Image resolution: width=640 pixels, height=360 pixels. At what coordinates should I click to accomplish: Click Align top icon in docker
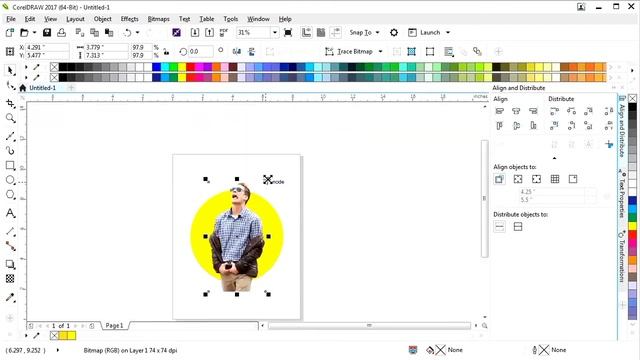pos(500,126)
